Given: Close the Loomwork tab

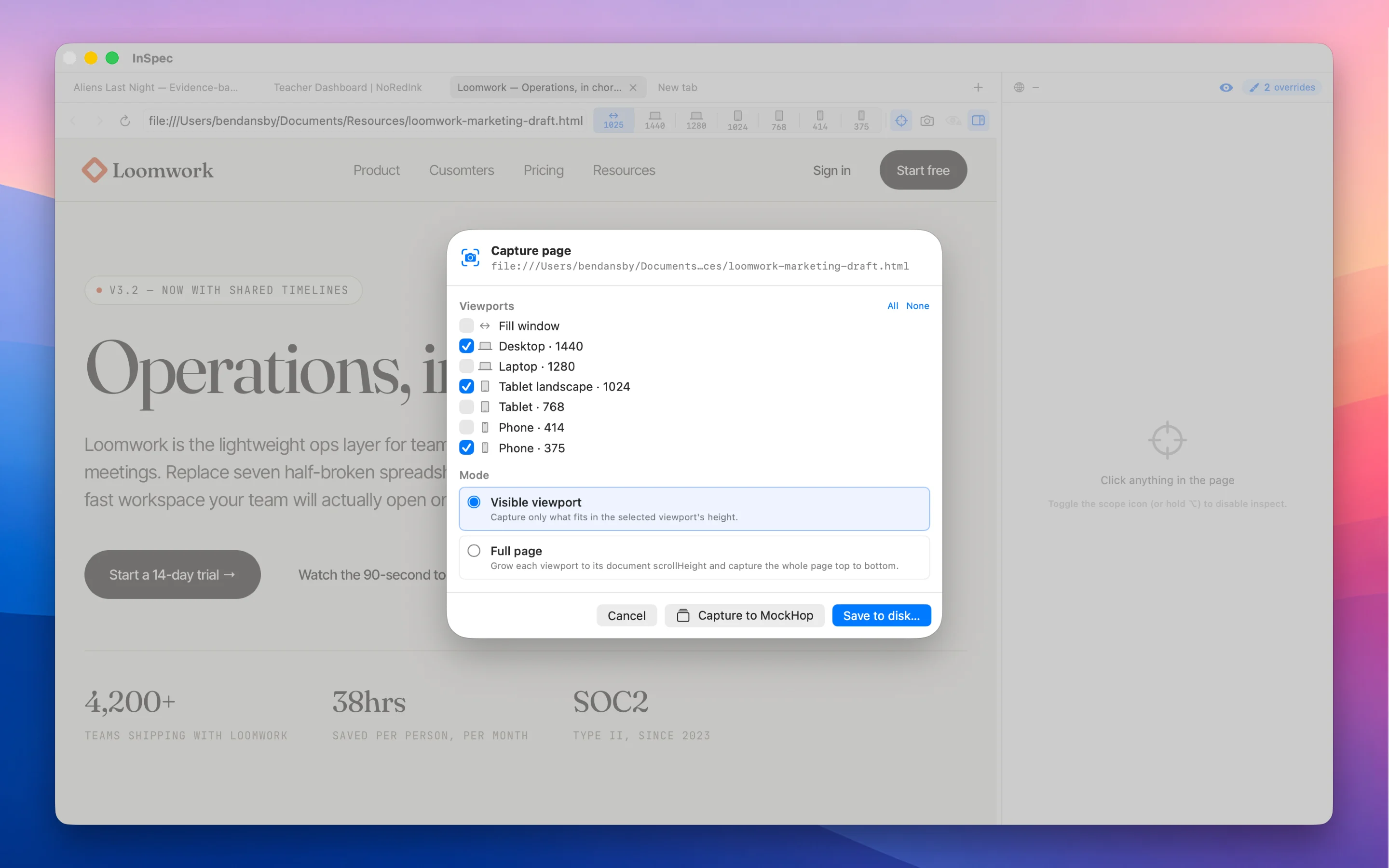Looking at the screenshot, I should pyautogui.click(x=633, y=87).
